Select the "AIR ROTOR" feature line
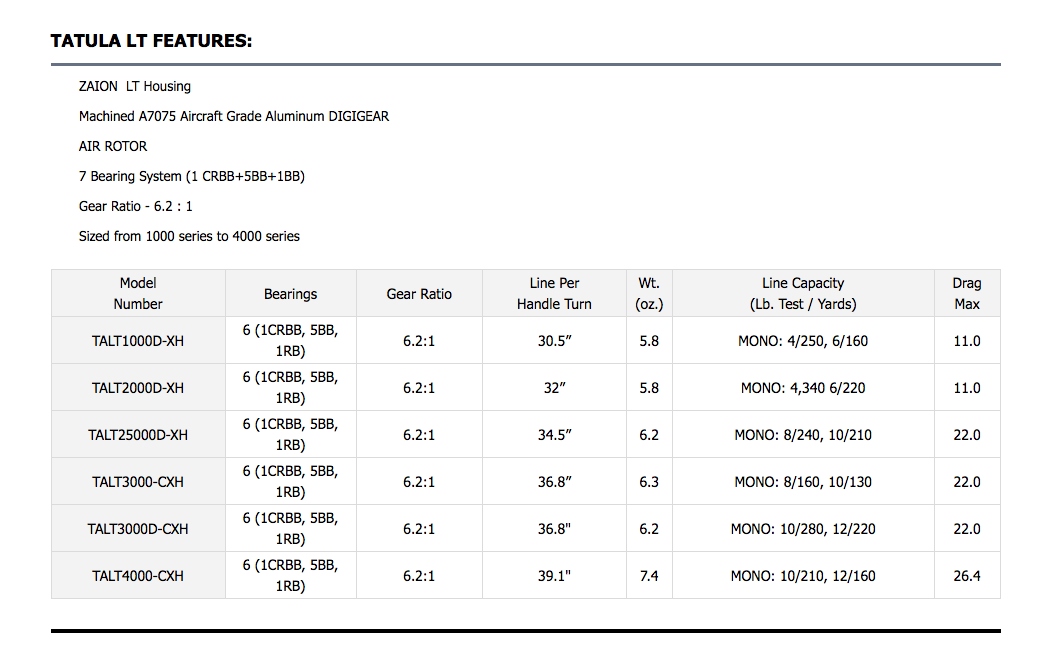This screenshot has height=651, width=1040. click(x=113, y=146)
